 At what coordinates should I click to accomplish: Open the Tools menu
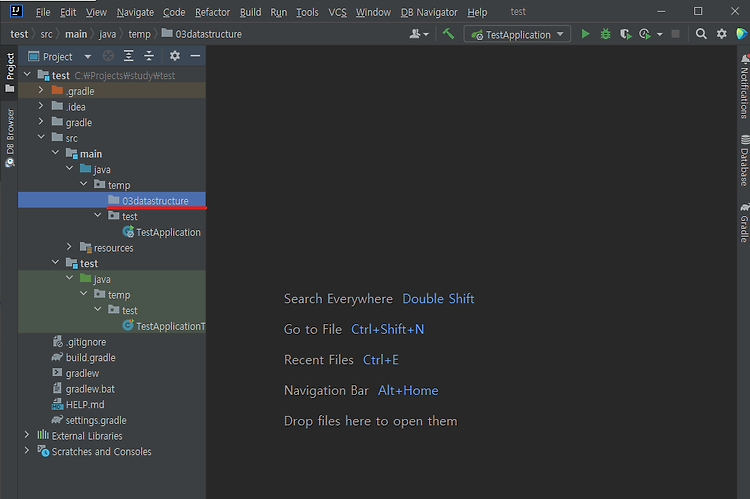307,12
